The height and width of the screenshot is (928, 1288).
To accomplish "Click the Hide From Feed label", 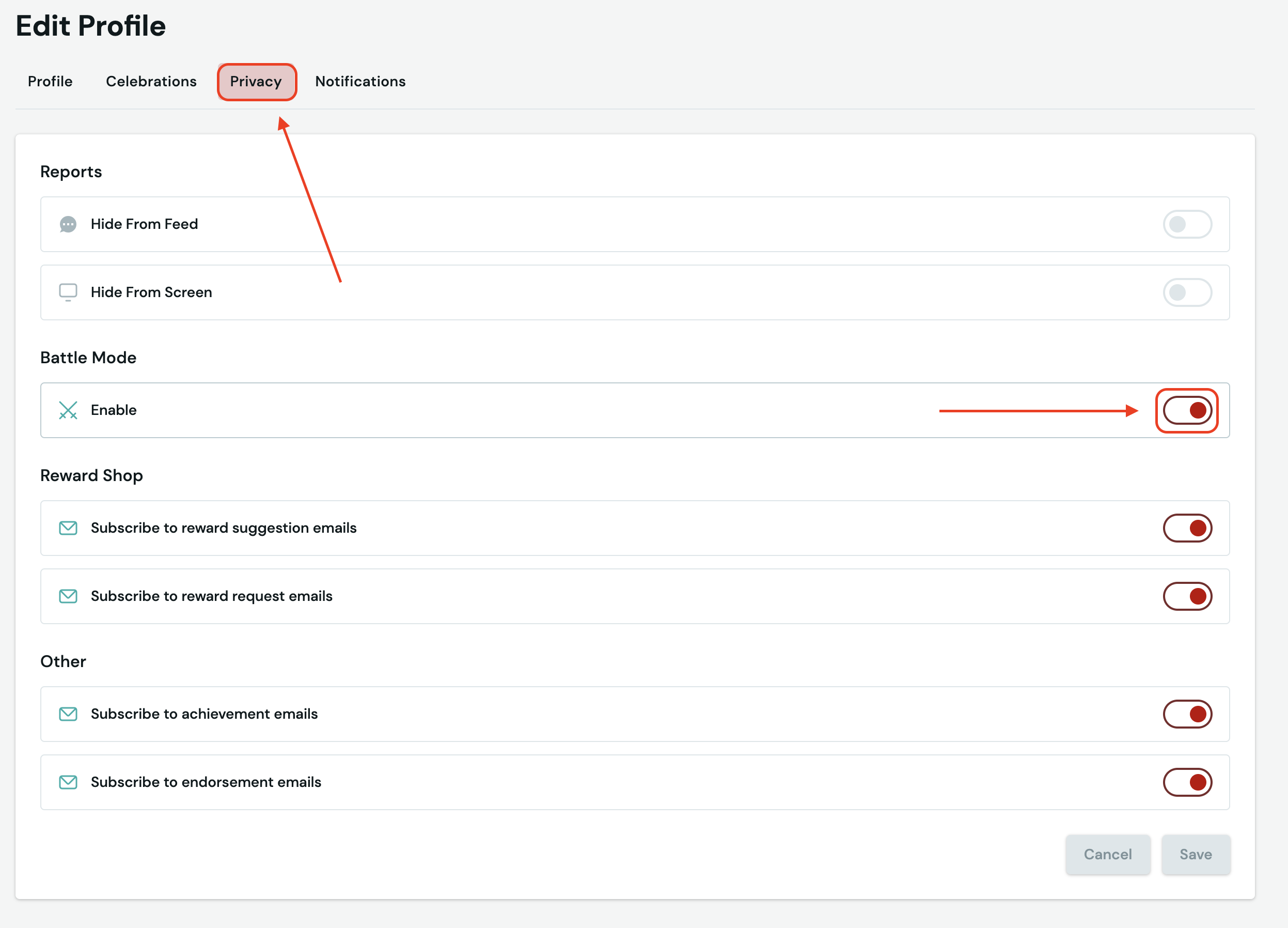I will (x=144, y=224).
